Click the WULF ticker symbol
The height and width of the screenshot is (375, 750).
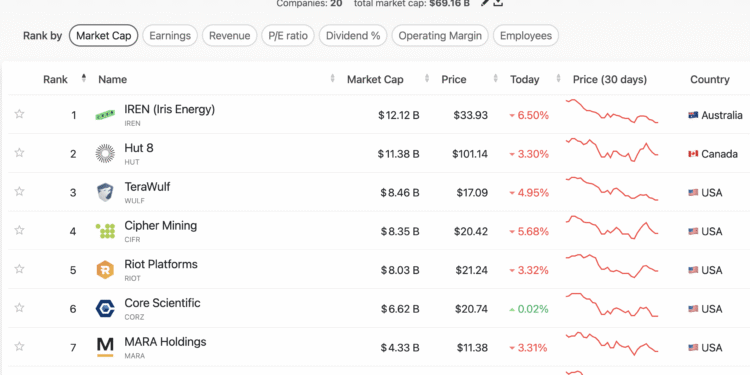point(134,201)
